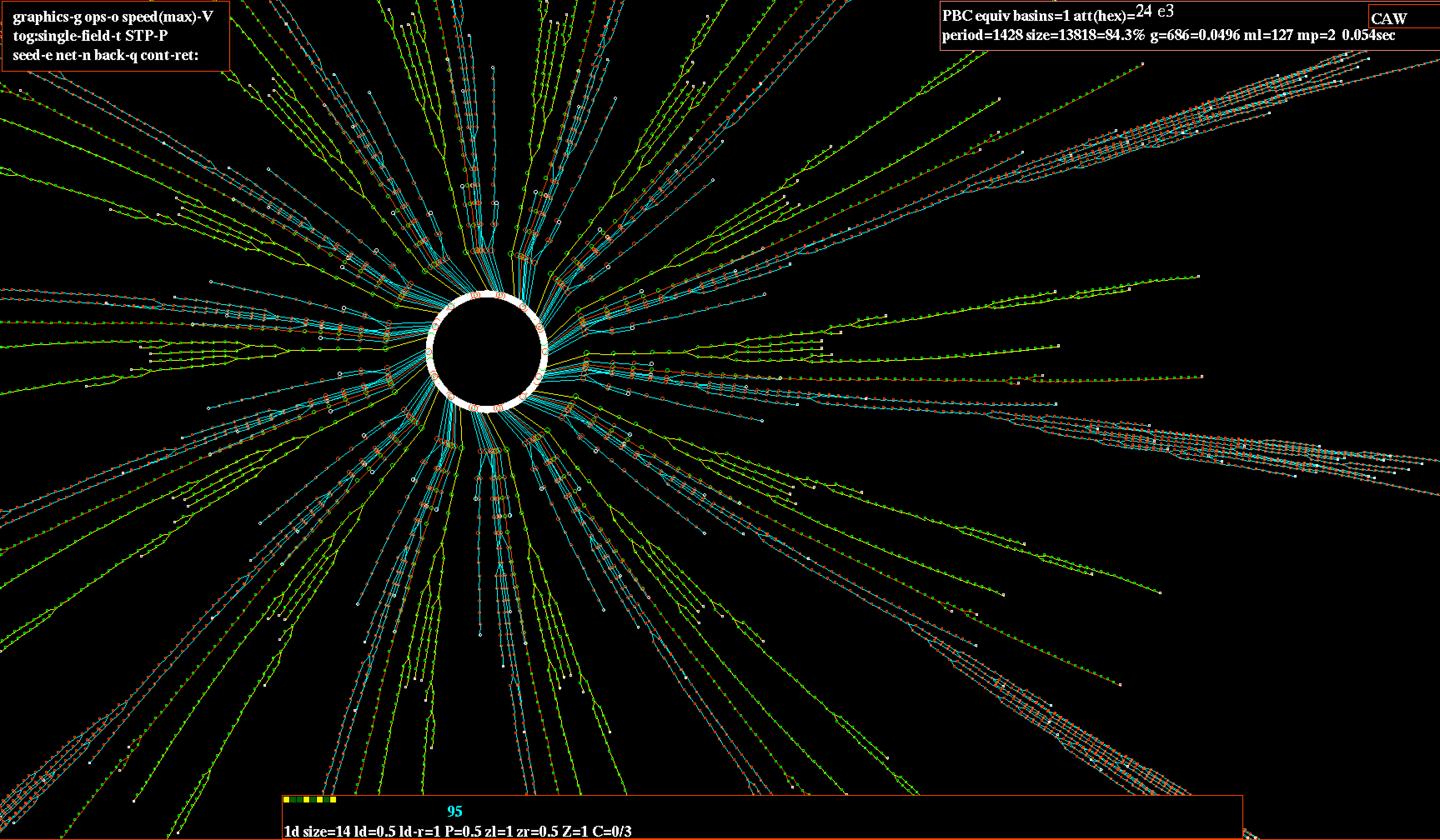Select the ops-o option

[102, 17]
